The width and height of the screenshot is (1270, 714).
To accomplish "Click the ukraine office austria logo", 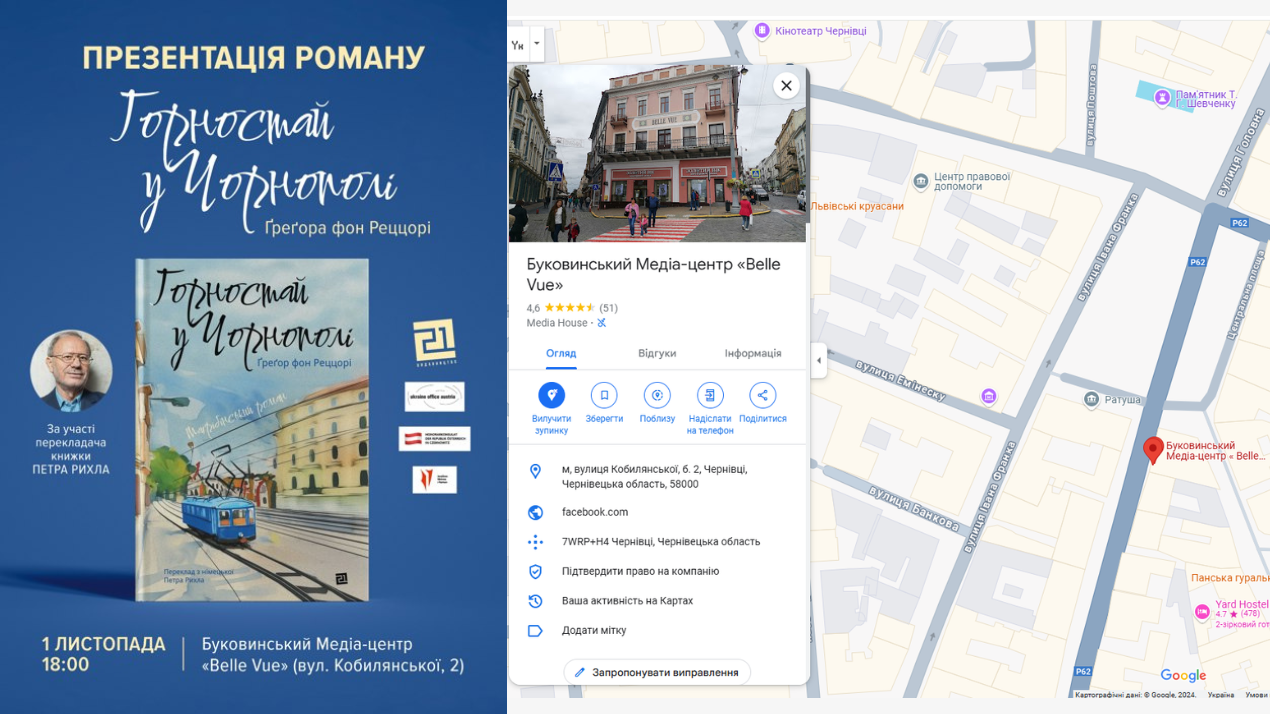I will (x=435, y=396).
